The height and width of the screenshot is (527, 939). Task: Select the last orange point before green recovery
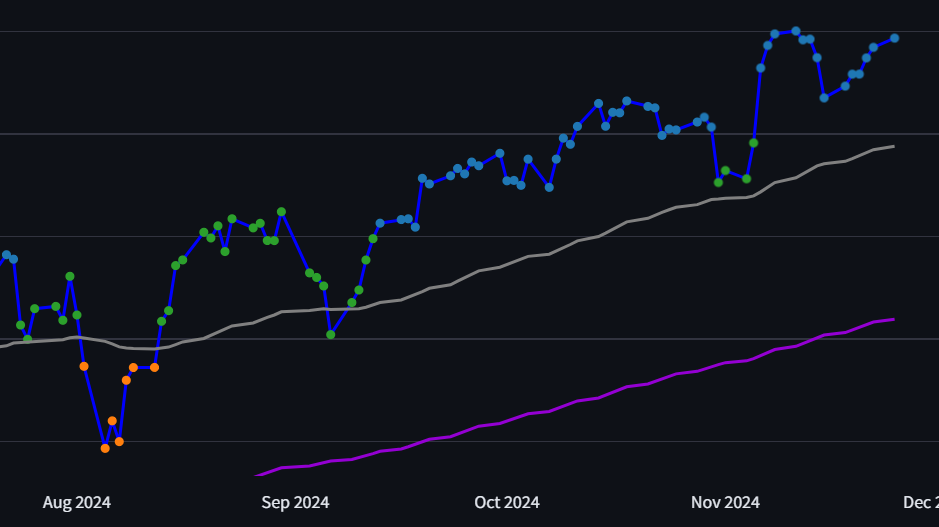154,367
